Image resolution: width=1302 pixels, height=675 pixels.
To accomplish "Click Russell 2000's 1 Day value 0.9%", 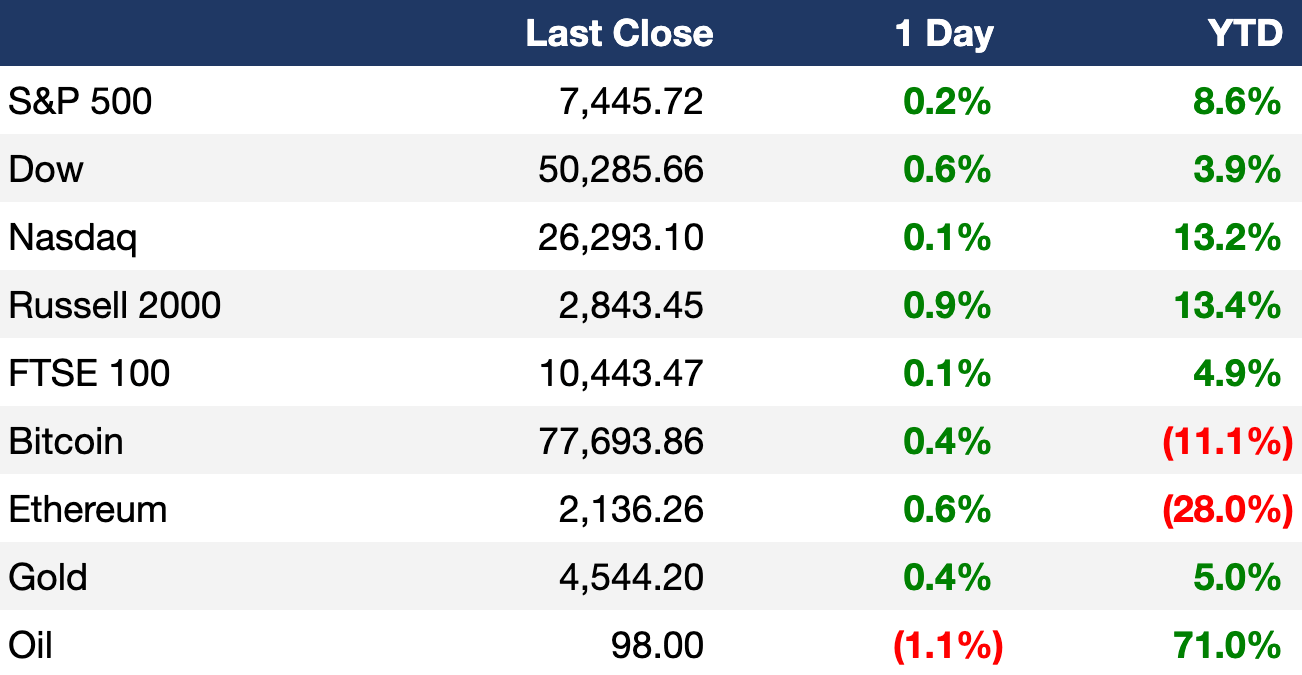I will coord(947,305).
